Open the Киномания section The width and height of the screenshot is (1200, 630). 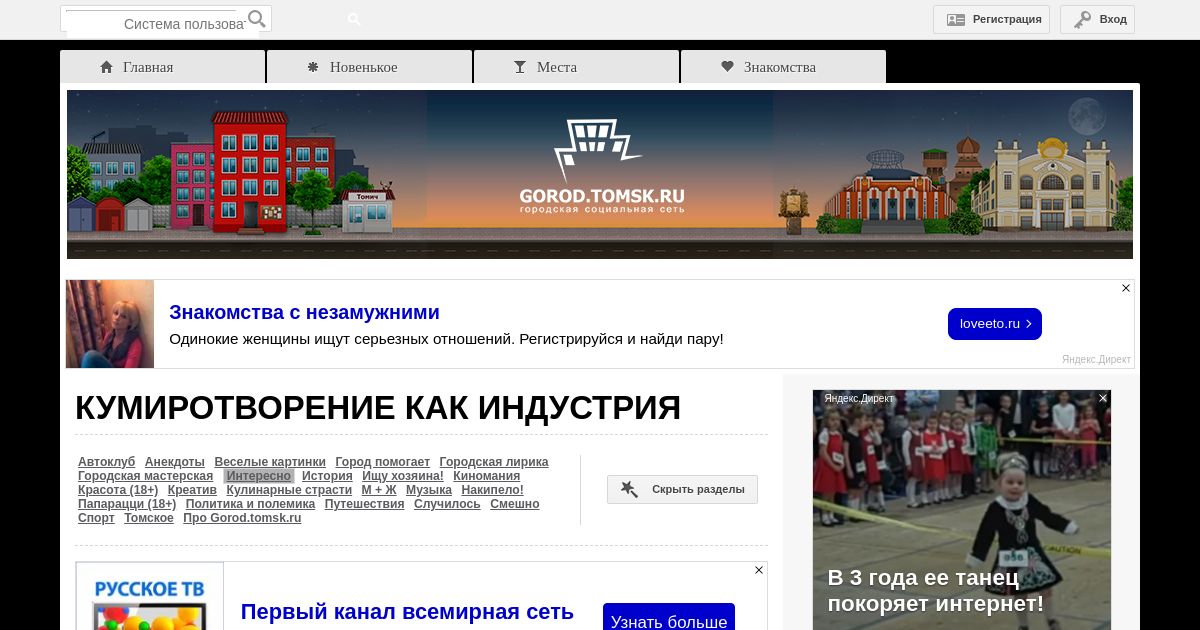487,476
